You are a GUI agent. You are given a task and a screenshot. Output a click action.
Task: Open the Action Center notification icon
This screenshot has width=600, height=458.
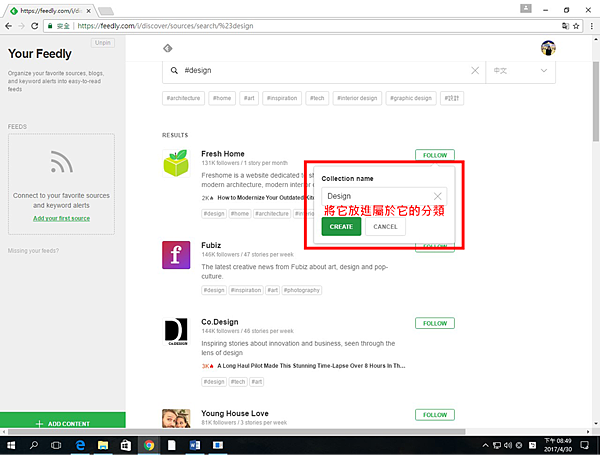click(x=584, y=445)
